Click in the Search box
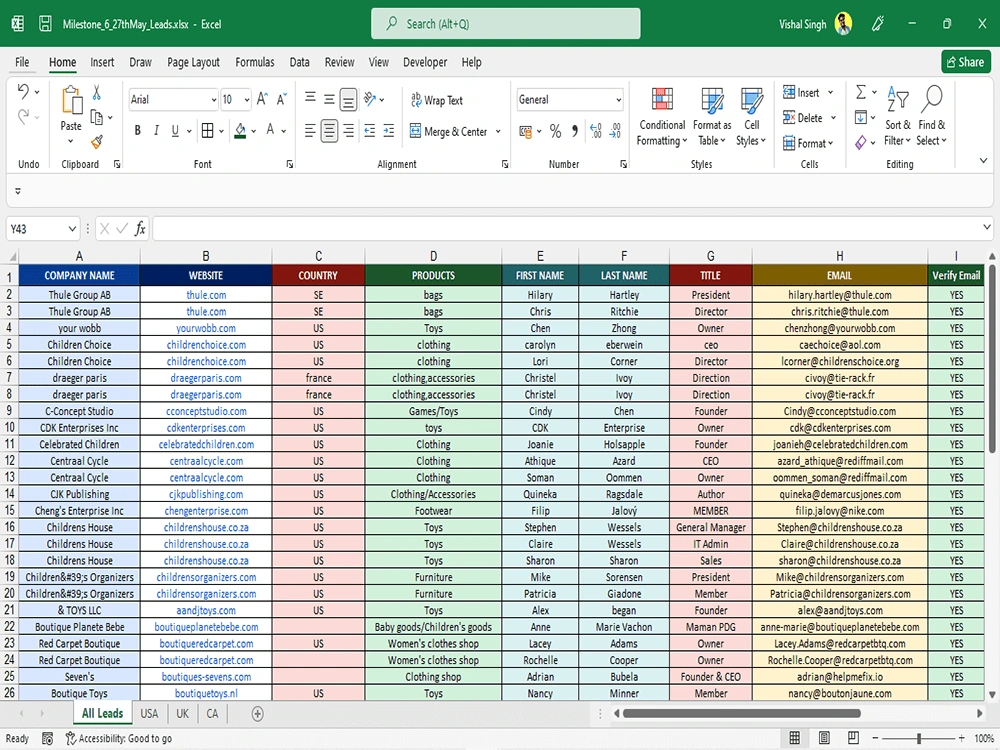 (x=506, y=24)
